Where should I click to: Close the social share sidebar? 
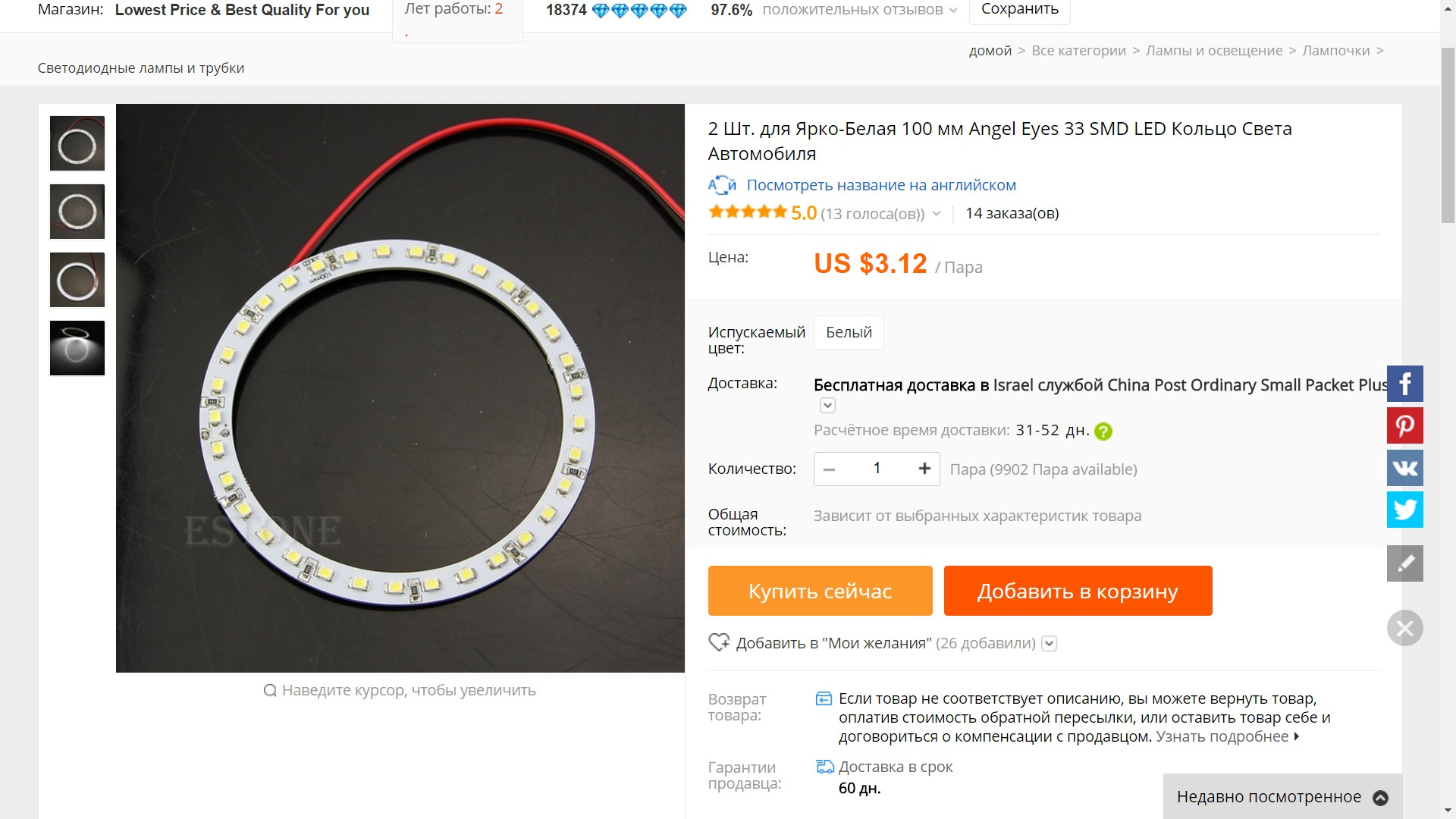pyautogui.click(x=1404, y=628)
